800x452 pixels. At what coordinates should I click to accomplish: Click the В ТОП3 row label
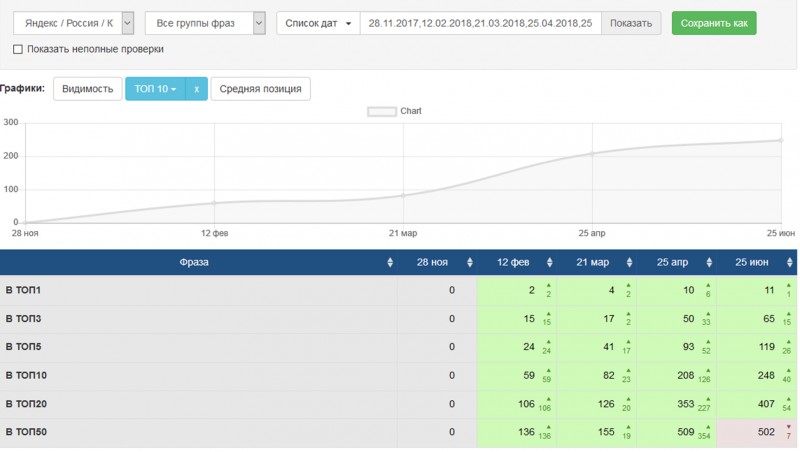click(x=23, y=319)
